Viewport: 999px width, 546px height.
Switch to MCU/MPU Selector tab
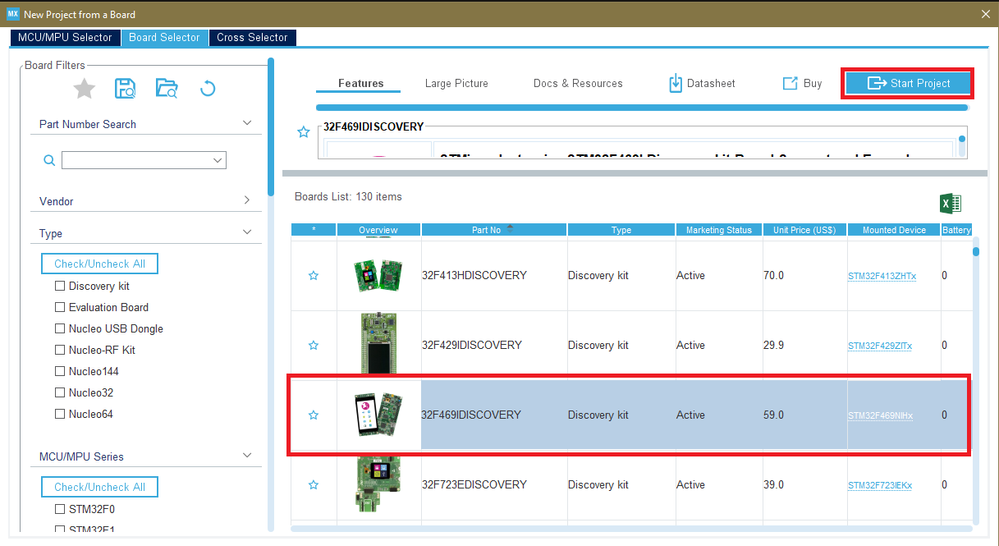click(x=65, y=38)
